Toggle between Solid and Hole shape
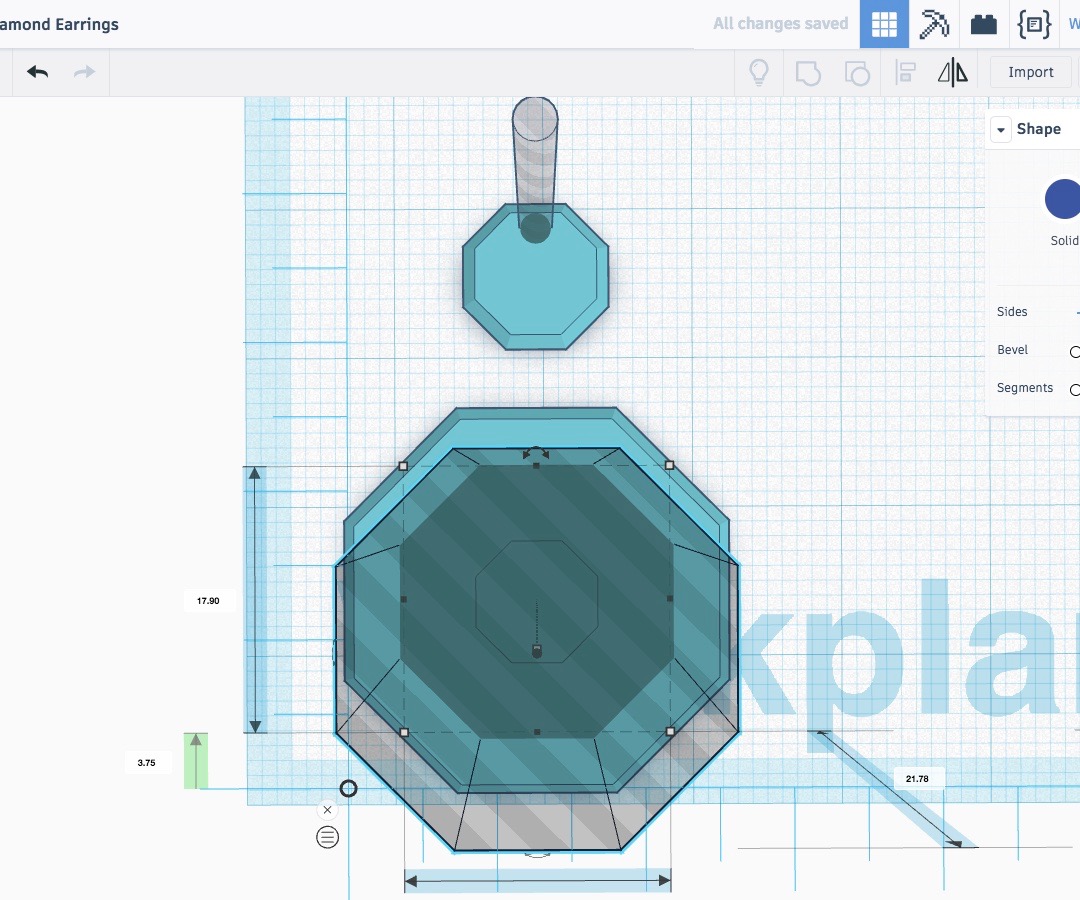Image resolution: width=1080 pixels, height=900 pixels. click(x=1064, y=240)
